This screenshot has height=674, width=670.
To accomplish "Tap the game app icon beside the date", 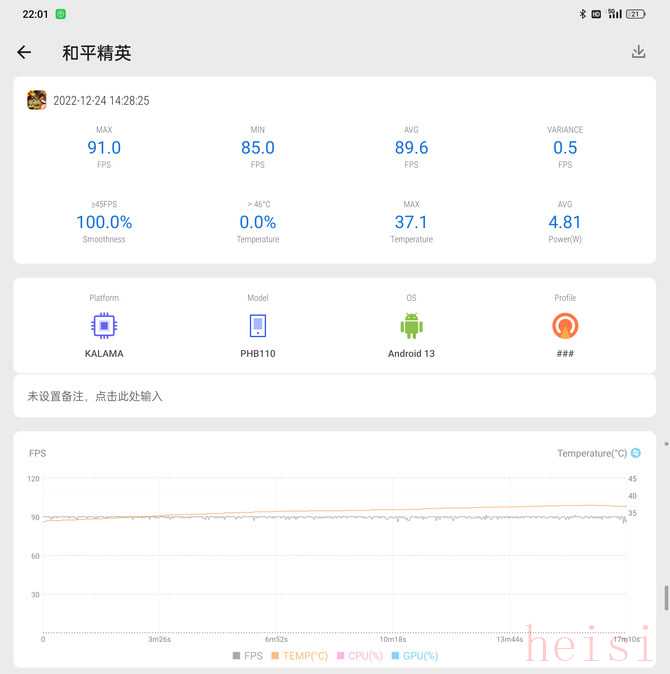I will click(37, 100).
